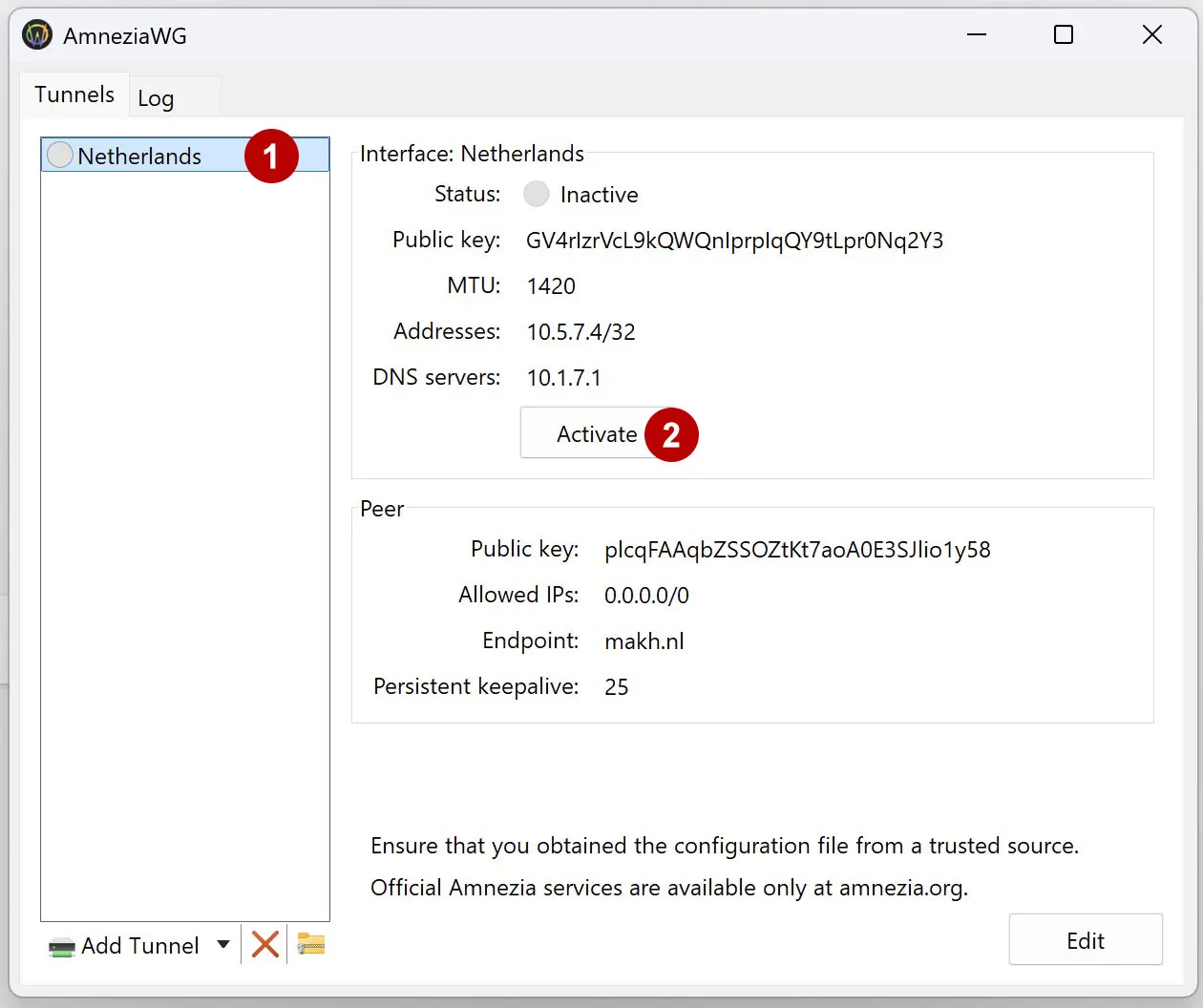
Task: Click the Allowed IPs value 0.0.0.0/0
Action: point(646,595)
